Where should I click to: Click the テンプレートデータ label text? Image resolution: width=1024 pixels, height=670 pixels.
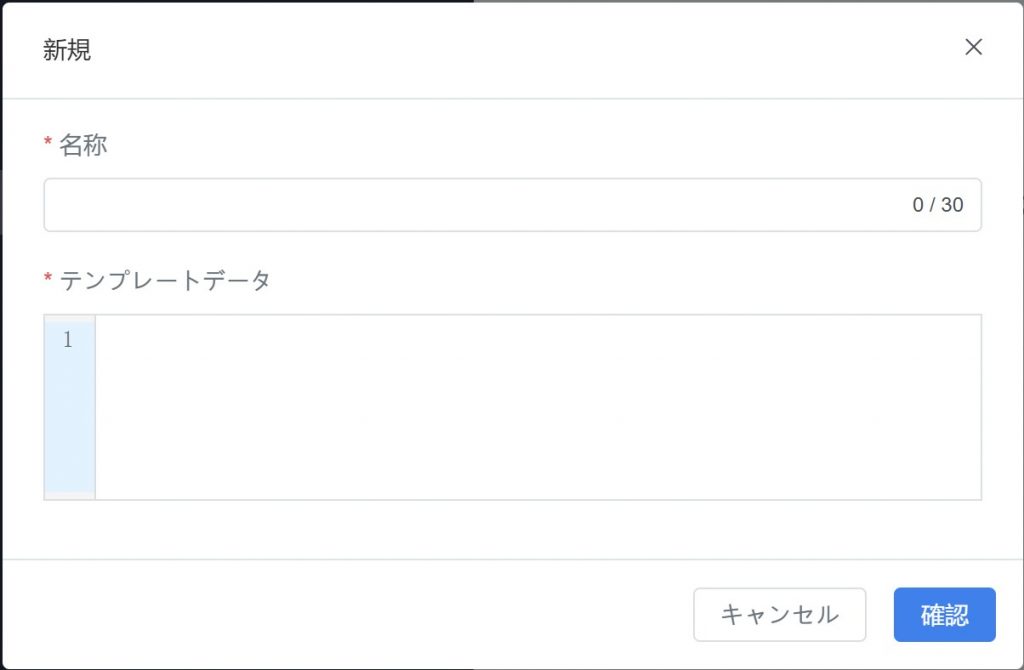[165, 281]
